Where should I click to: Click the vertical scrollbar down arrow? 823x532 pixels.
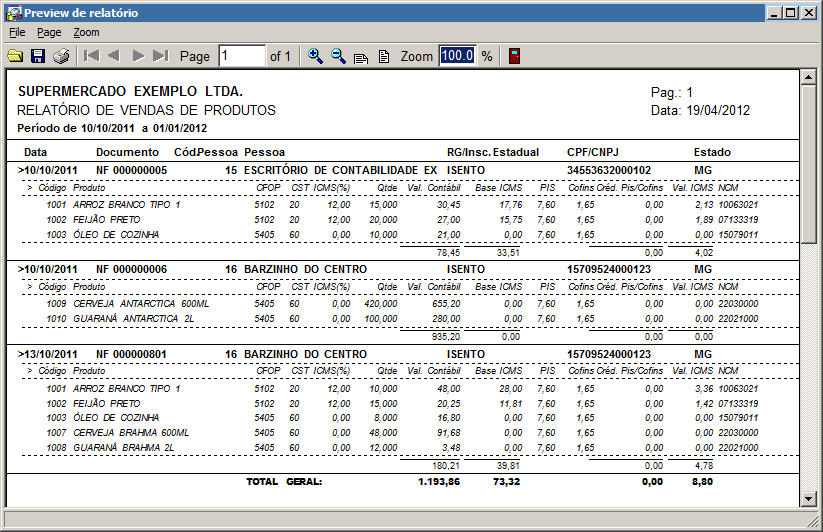(809, 497)
